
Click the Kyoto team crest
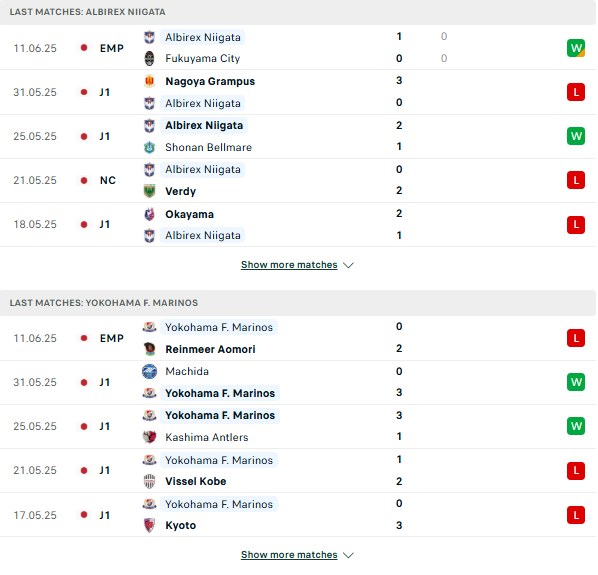tap(150, 525)
